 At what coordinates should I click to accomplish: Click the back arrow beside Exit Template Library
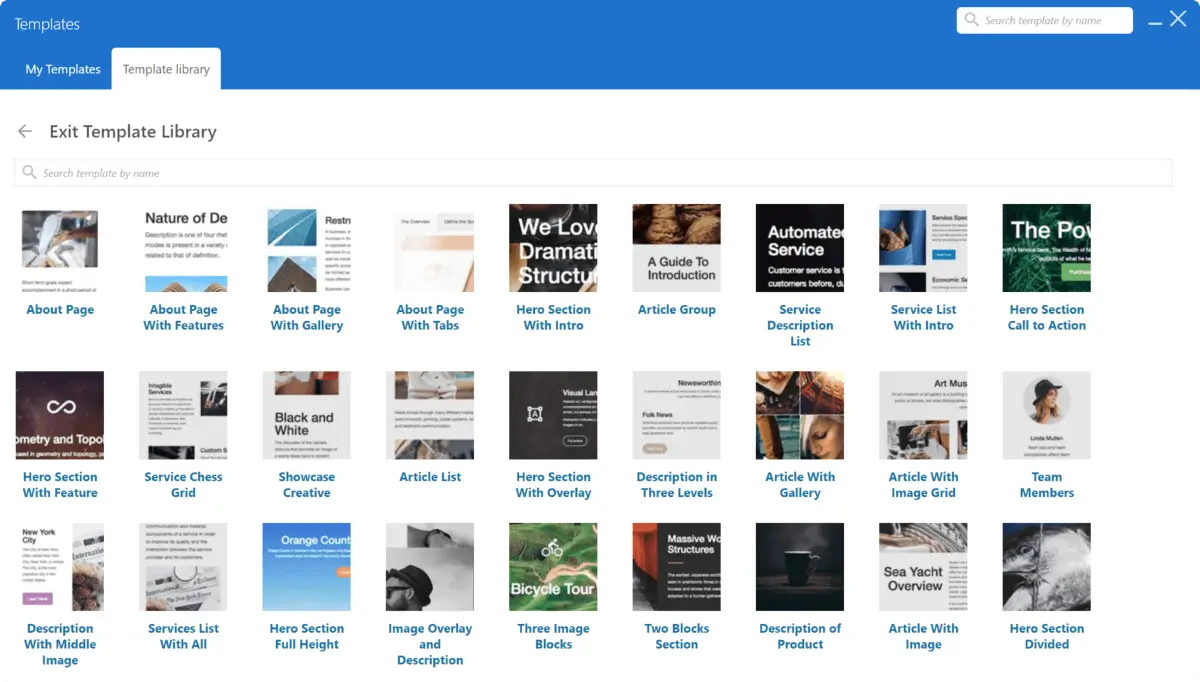click(x=25, y=132)
